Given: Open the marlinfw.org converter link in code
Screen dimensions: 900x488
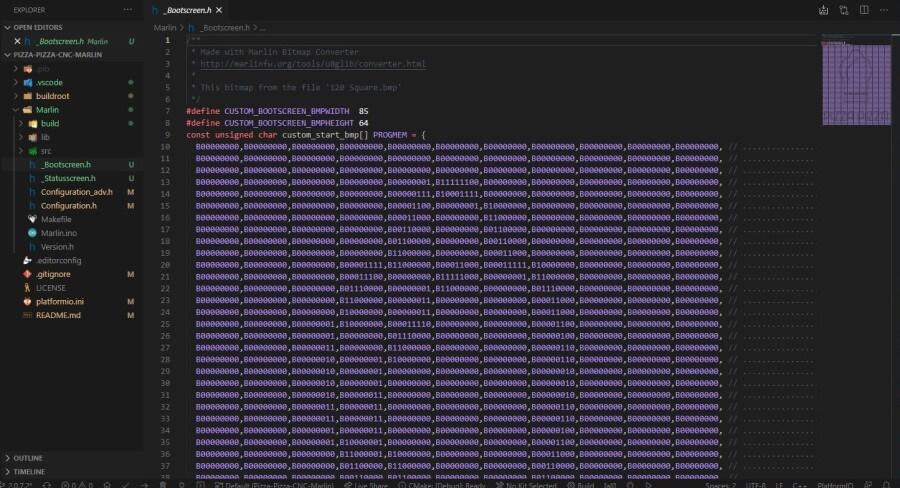Looking at the screenshot, I should point(313,64).
